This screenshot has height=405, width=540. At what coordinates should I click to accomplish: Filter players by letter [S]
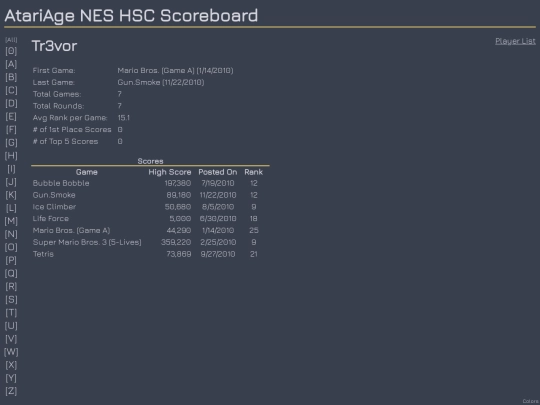coord(11,300)
